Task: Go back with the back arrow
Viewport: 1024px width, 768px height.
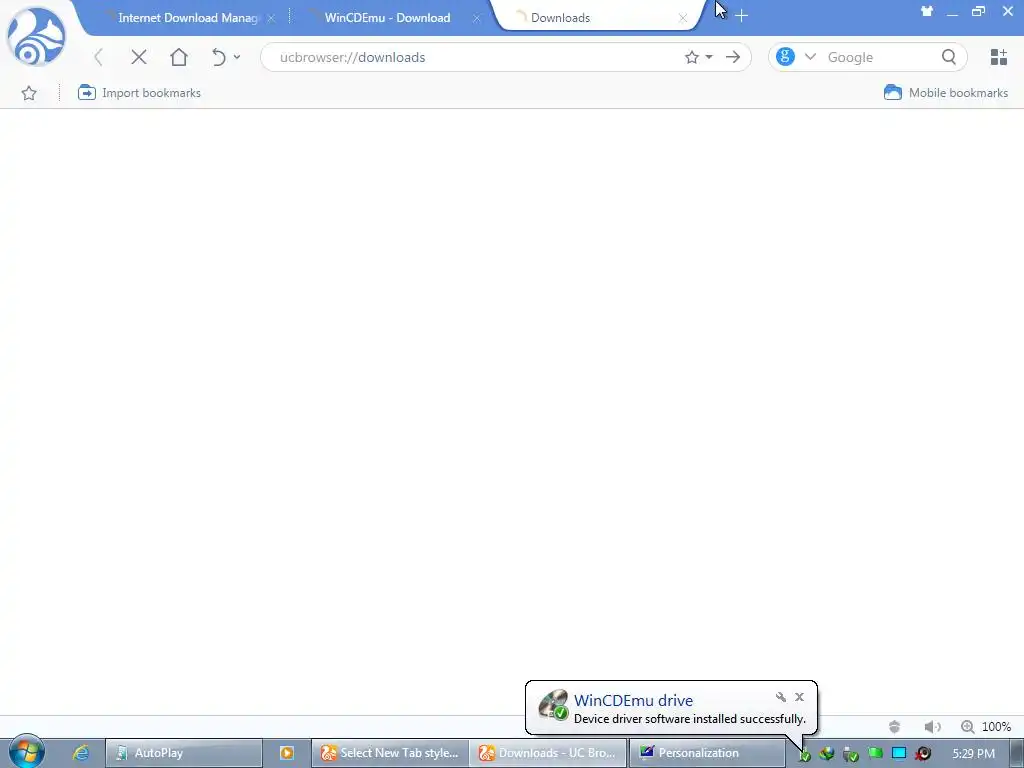Action: pyautogui.click(x=99, y=57)
